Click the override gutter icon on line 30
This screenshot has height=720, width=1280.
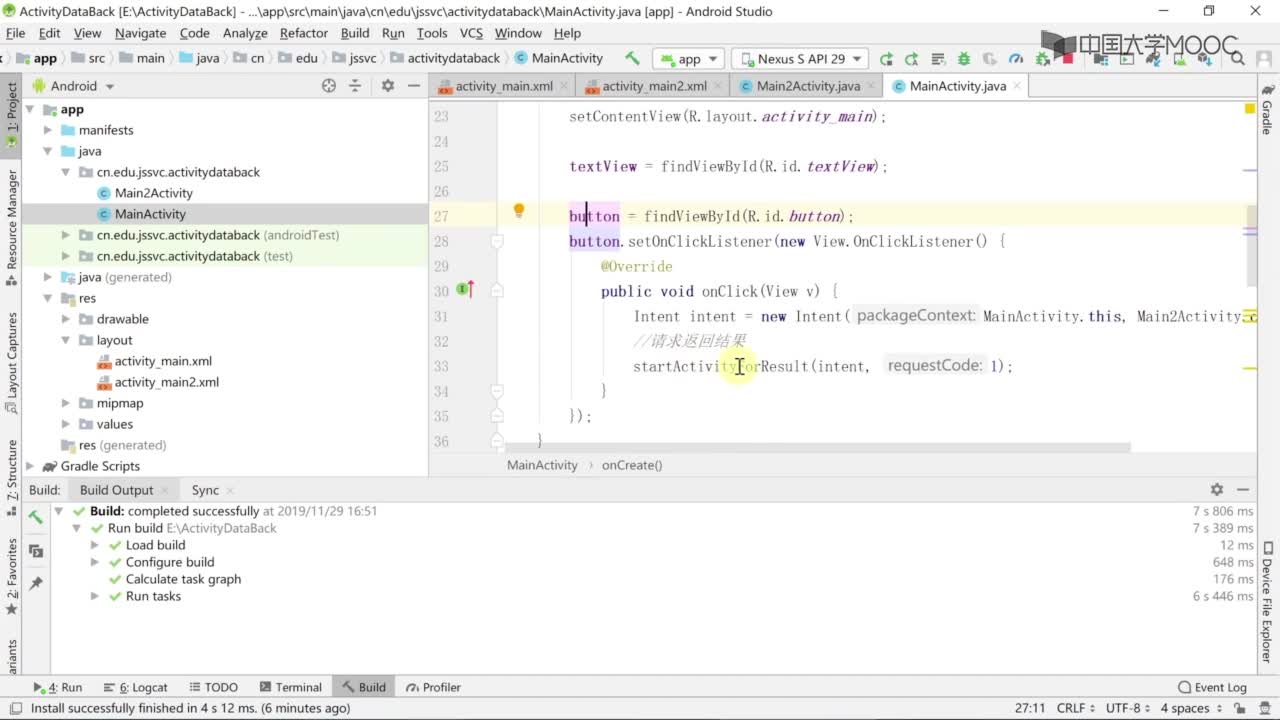465,290
